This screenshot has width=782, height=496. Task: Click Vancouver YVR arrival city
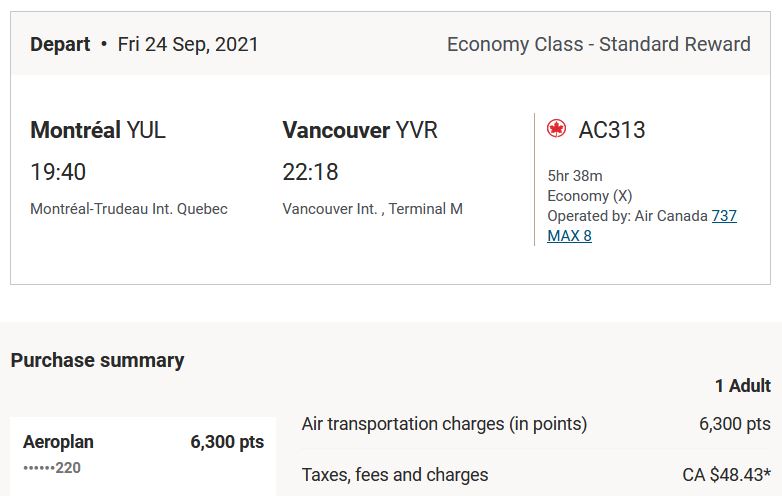point(360,130)
